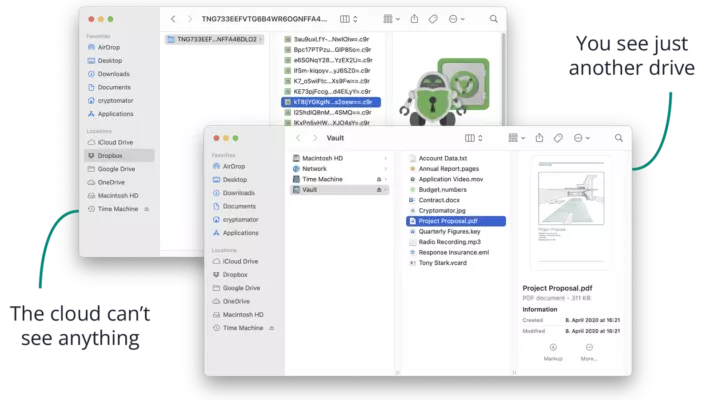Click the search icon in the Vault window
711x400 pixels.
click(x=618, y=138)
